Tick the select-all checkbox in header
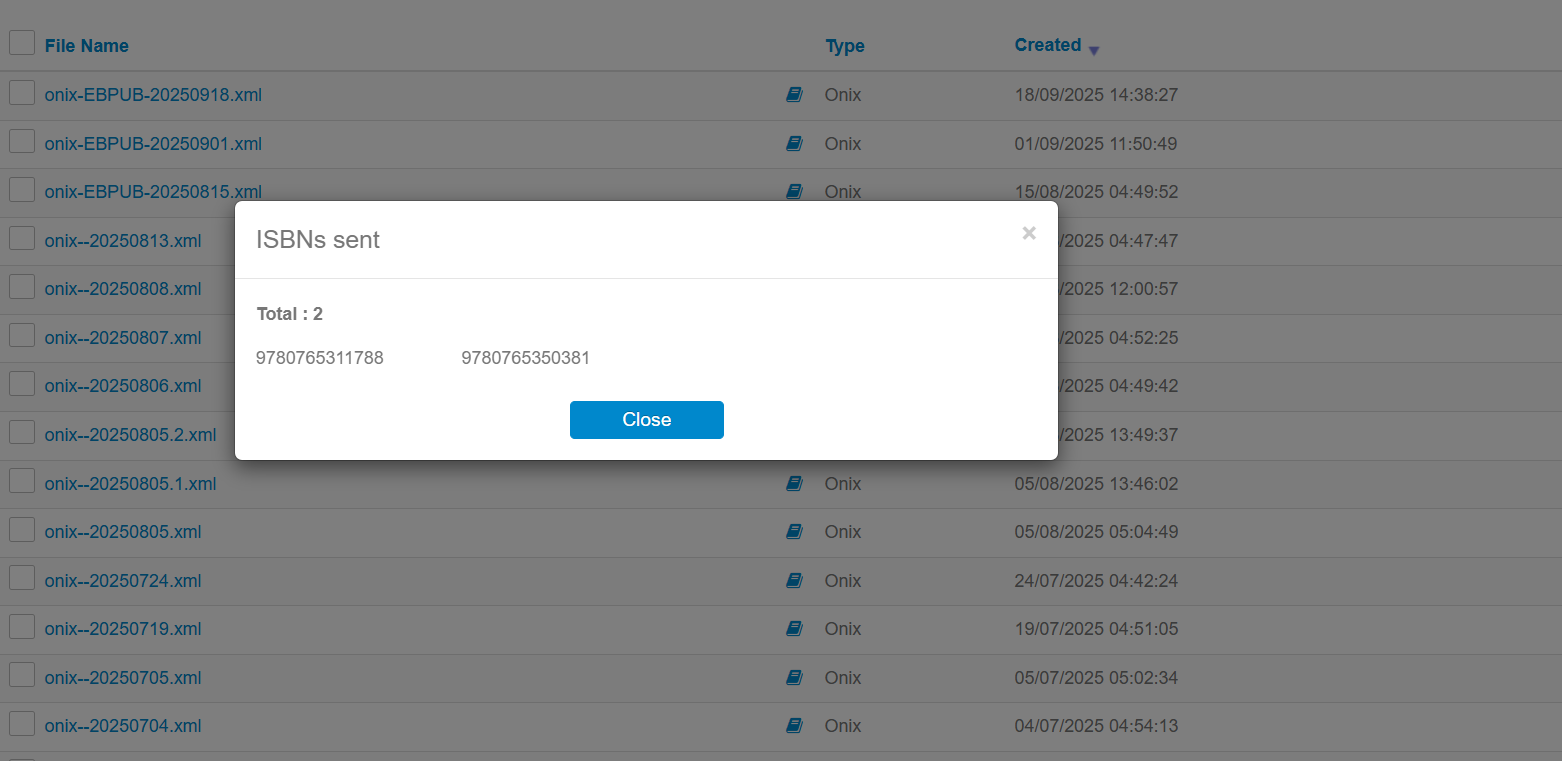The image size is (1562, 761). (x=22, y=43)
